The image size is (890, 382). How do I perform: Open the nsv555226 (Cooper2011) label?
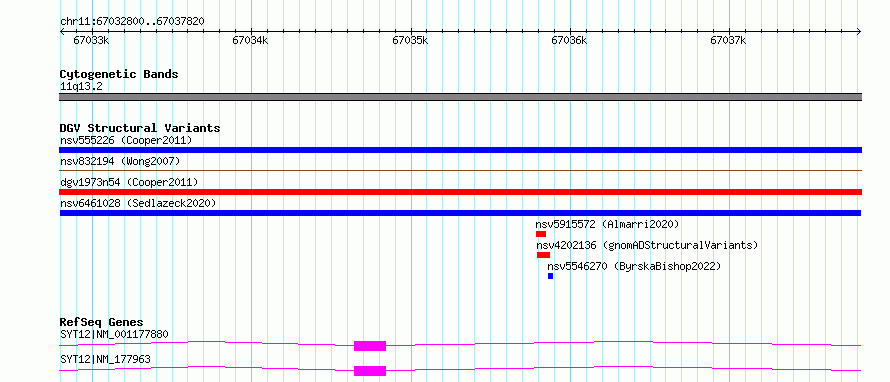pyautogui.click(x=126, y=140)
